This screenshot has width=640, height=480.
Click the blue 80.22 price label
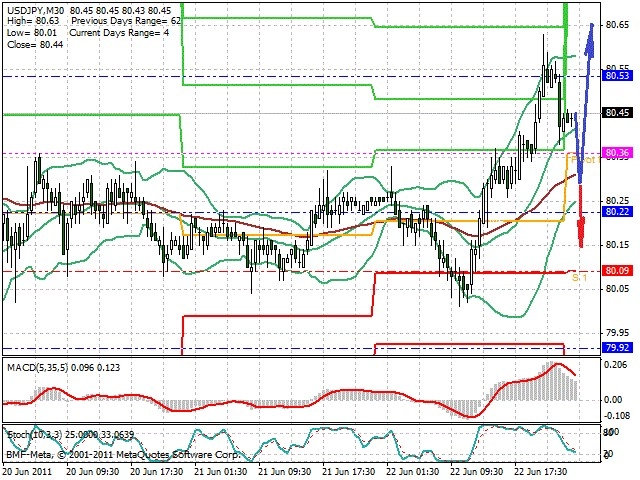point(617,211)
